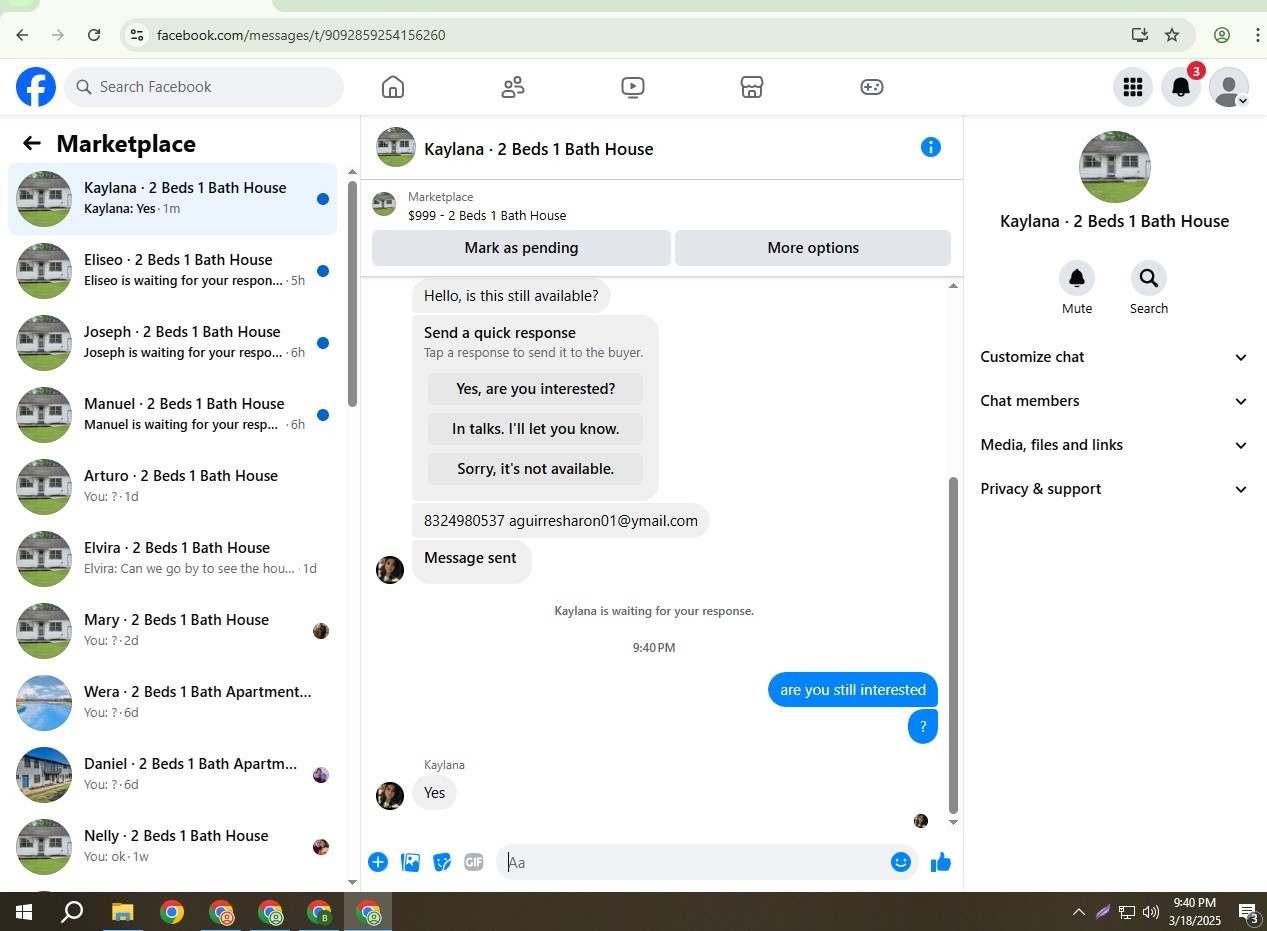
Task: Open File Explorer from taskbar
Action: coord(123,912)
